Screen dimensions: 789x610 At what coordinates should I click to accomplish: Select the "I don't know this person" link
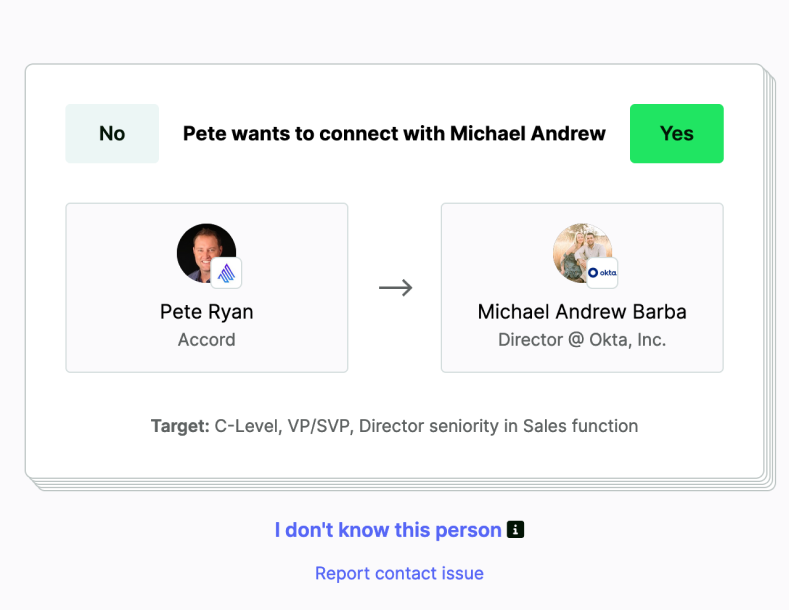tap(388, 530)
